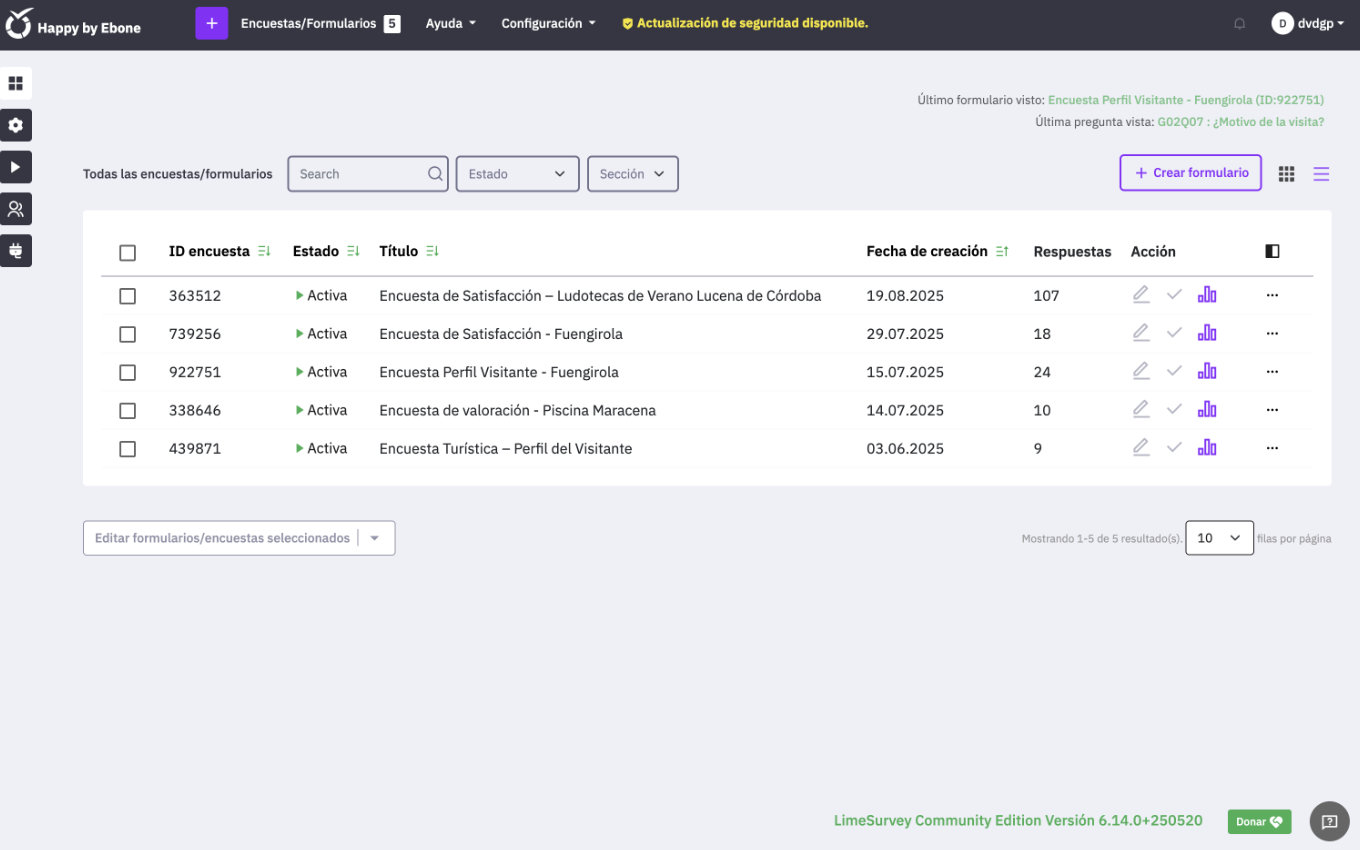Open the Configuración menu
The image size is (1360, 850).
[548, 23]
